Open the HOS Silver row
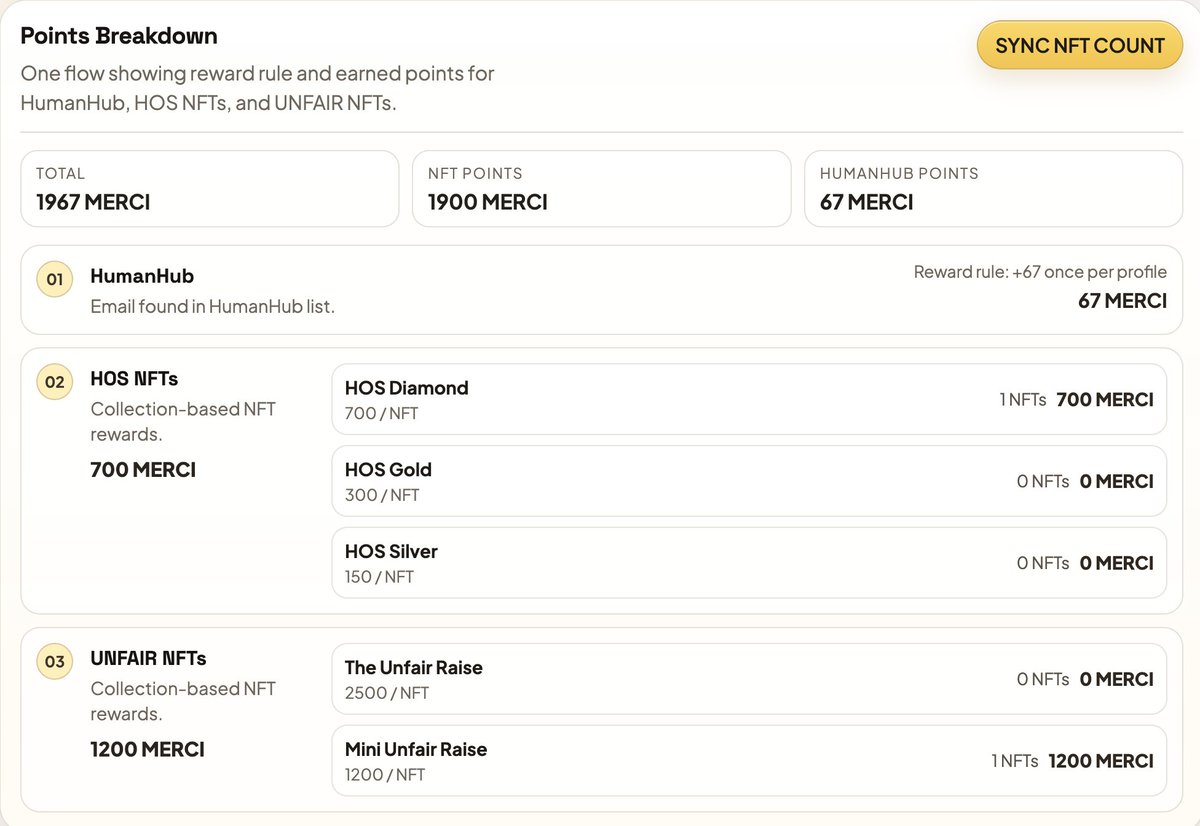The height and width of the screenshot is (826, 1200). (x=749, y=563)
